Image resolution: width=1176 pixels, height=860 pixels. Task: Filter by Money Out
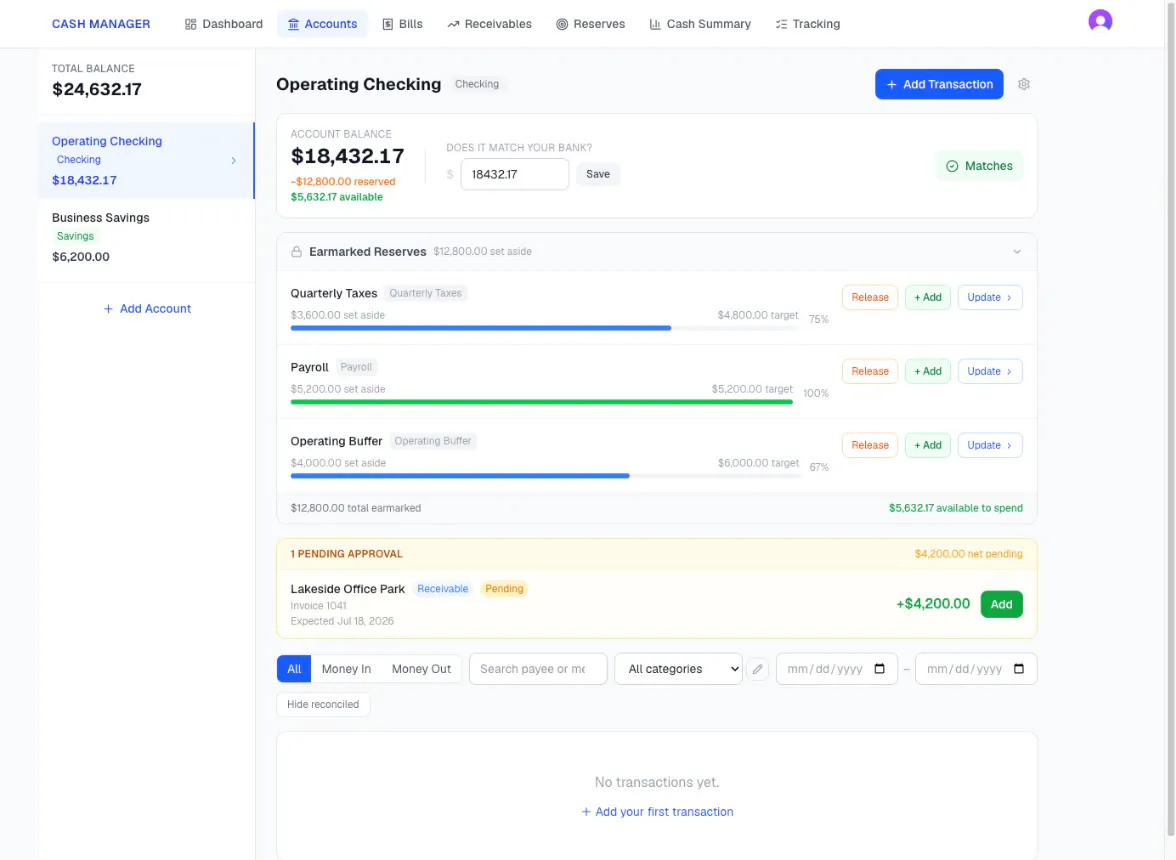coord(421,669)
